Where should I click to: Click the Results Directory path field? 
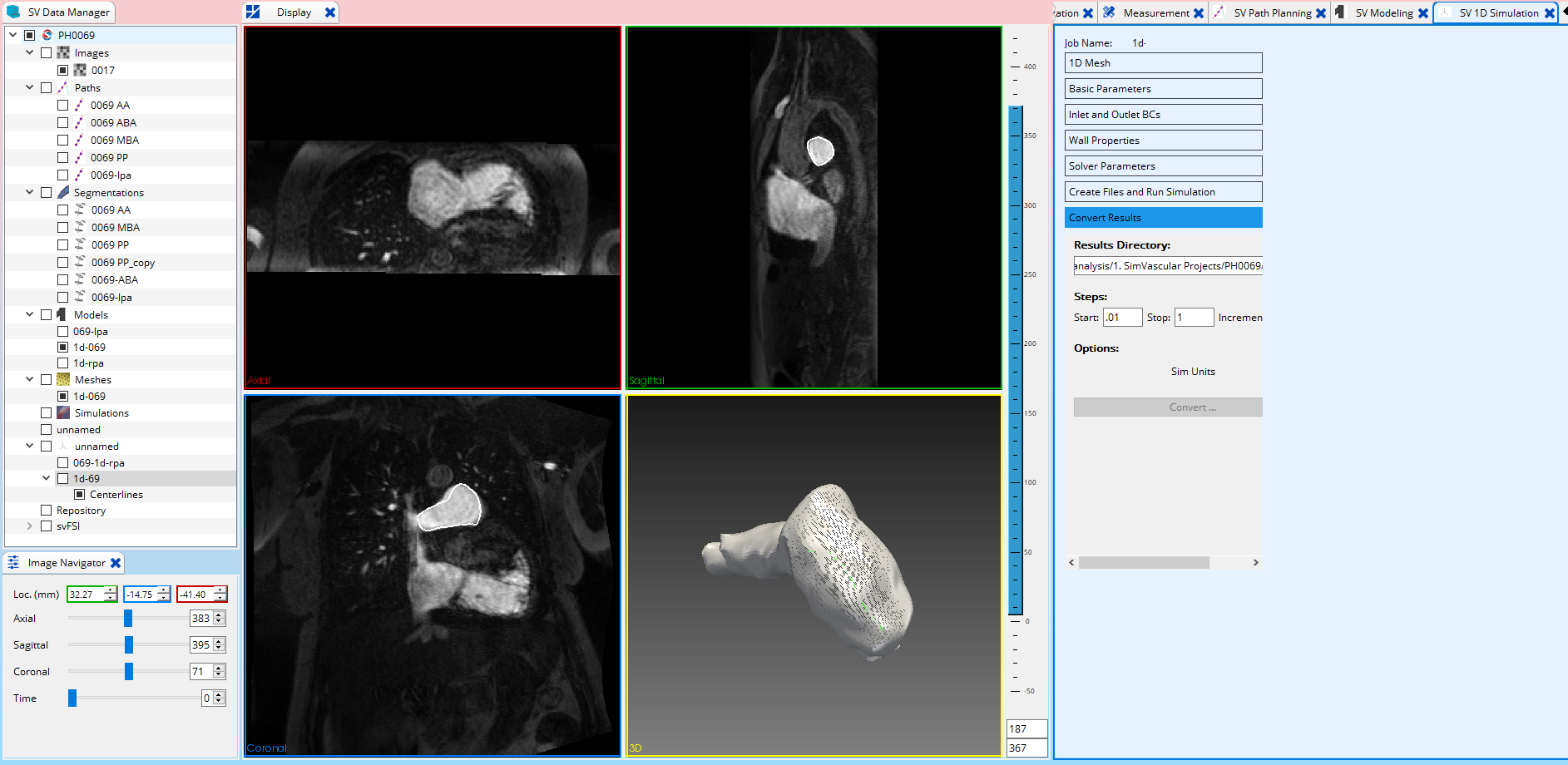coord(1168,266)
